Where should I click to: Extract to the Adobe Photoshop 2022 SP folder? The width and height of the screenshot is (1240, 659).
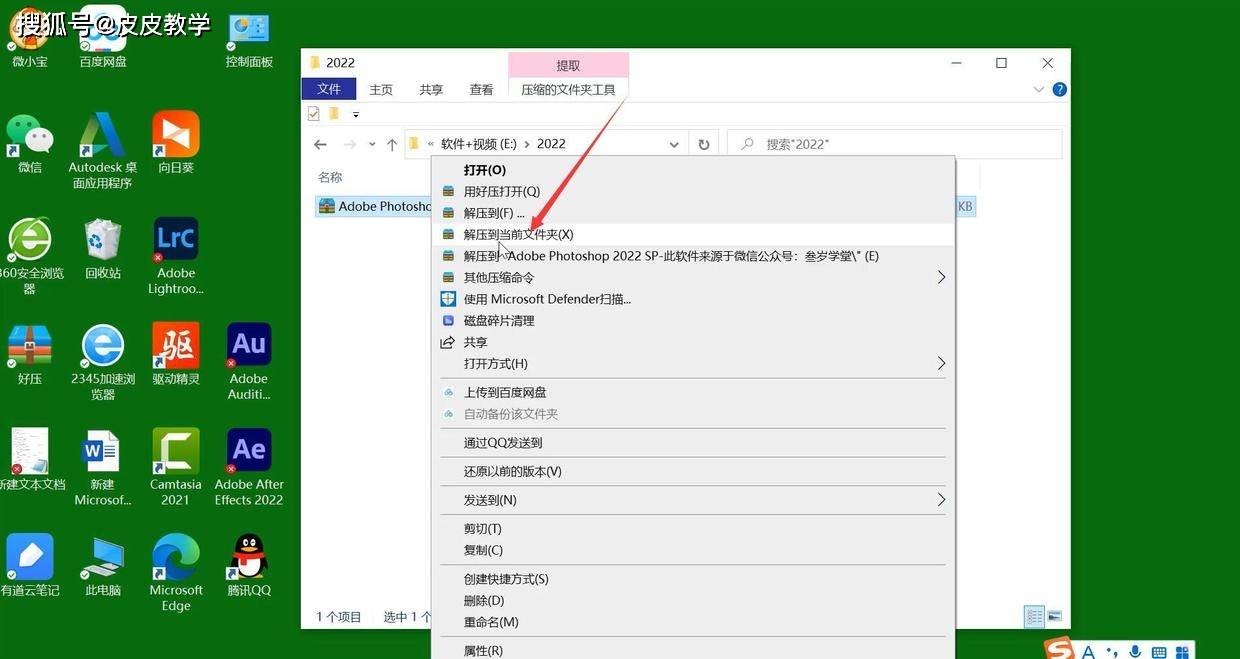694,256
